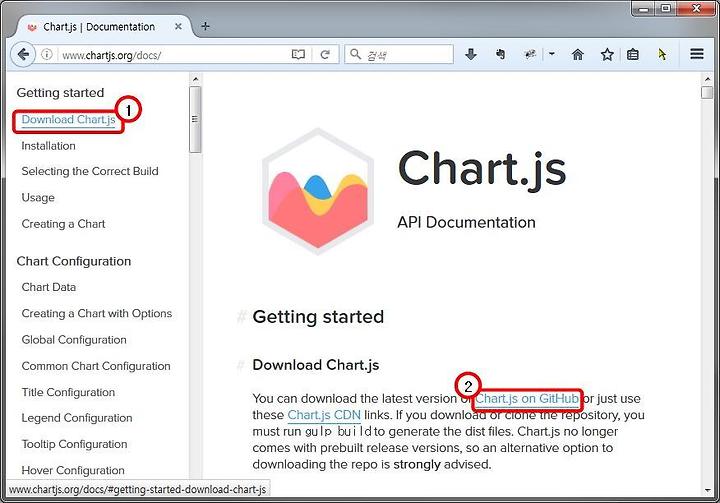Minimize the browser window
The height and width of the screenshot is (503, 720).
(x=643, y=8)
